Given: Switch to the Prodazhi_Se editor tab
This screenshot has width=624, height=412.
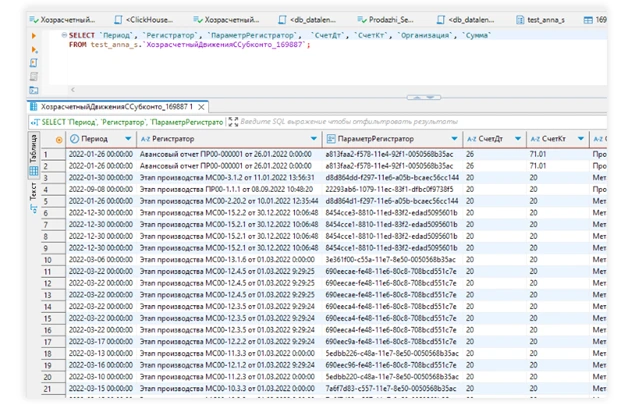Looking at the screenshot, I should [x=386, y=19].
